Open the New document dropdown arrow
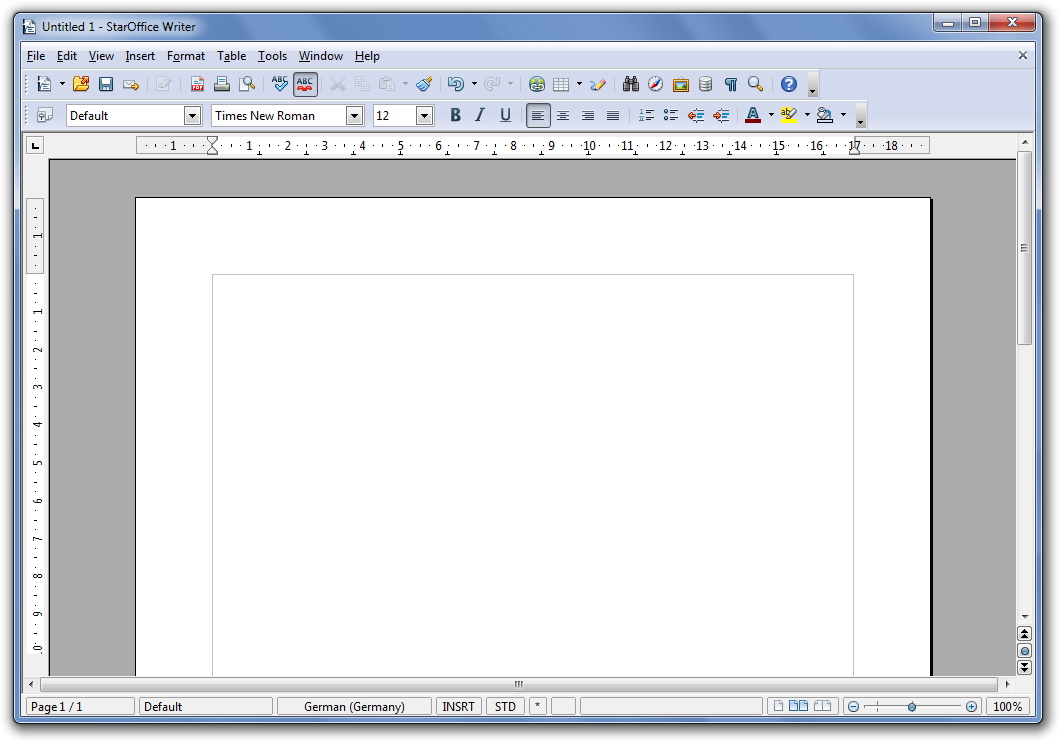 point(62,84)
